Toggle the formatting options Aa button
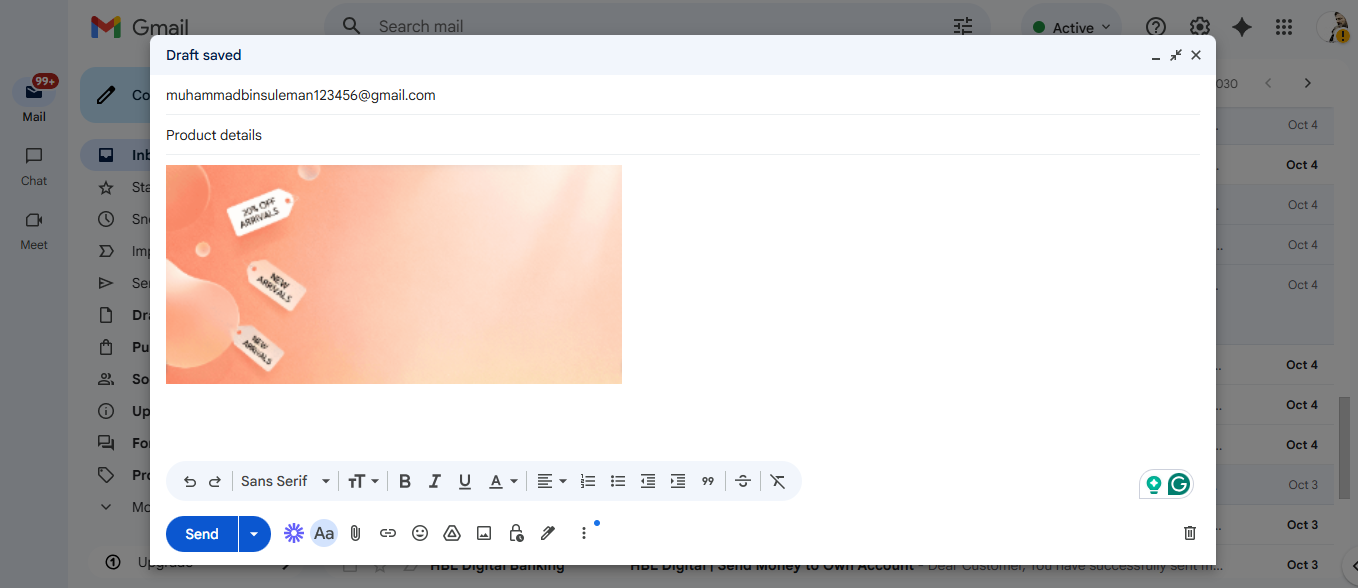 coord(324,533)
